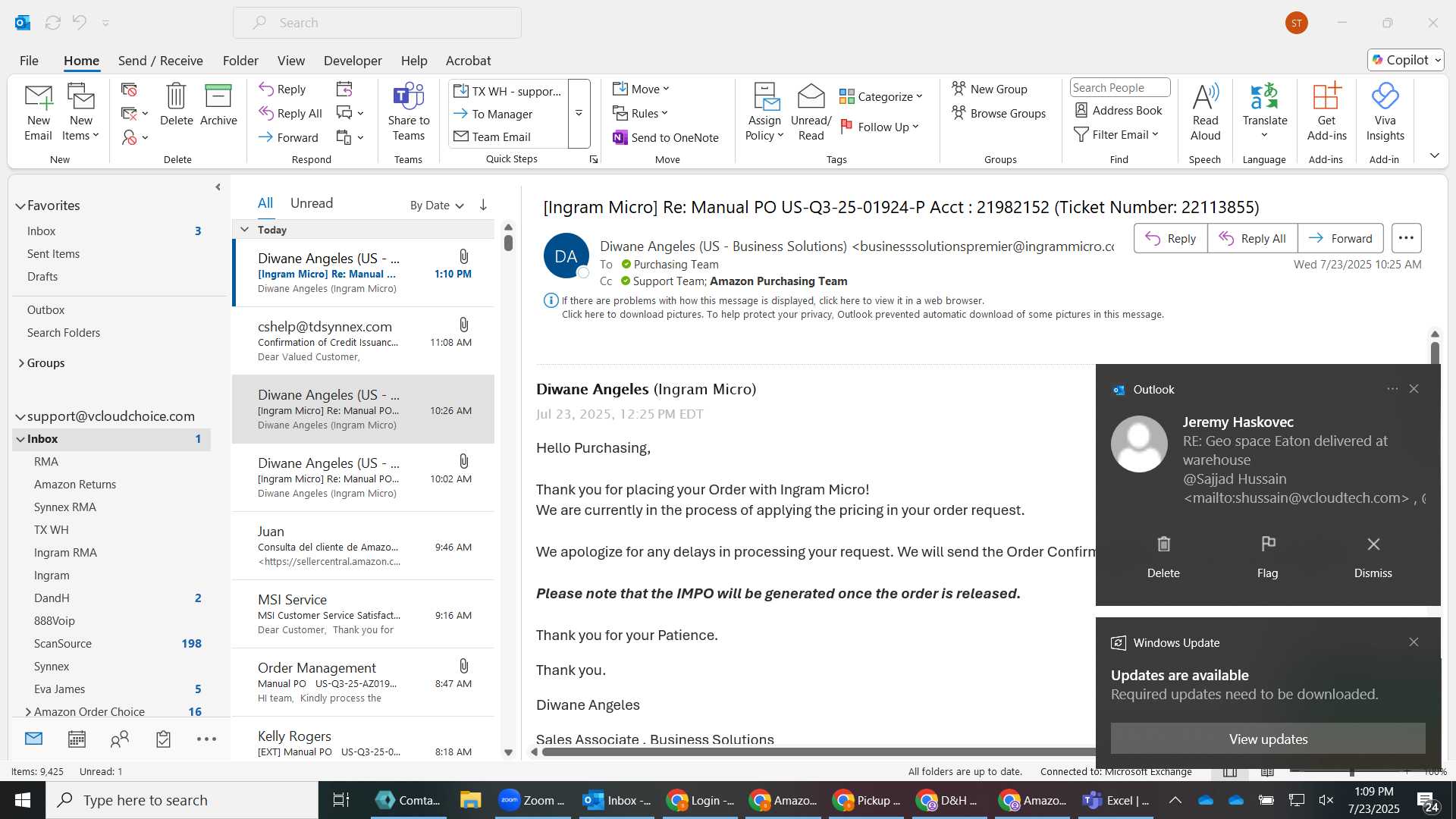Viewport: 1456px width, 819px height.
Task: Open Viva Insights
Action: coord(1385,112)
